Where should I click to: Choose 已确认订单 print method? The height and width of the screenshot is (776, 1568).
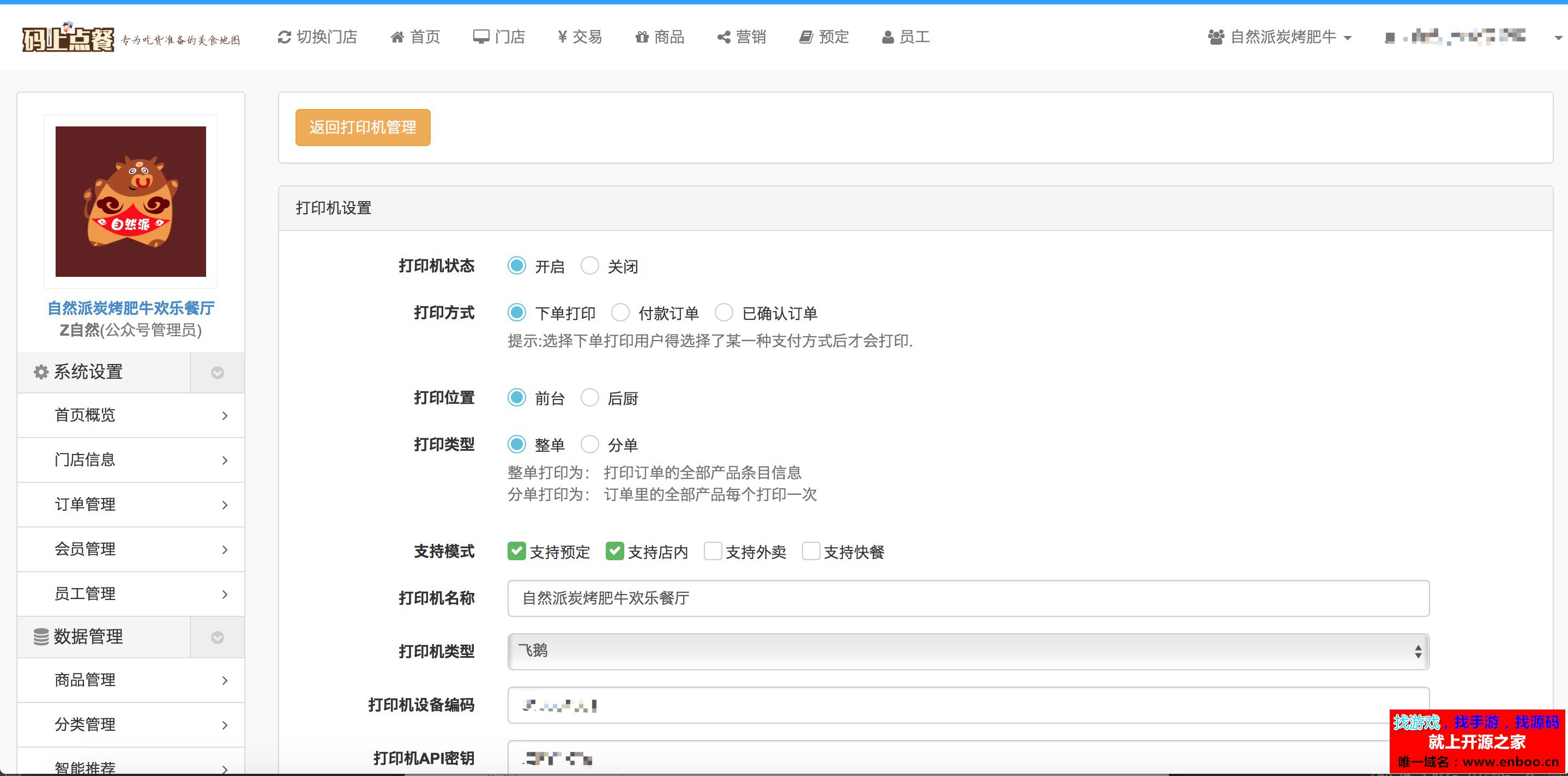click(x=723, y=313)
